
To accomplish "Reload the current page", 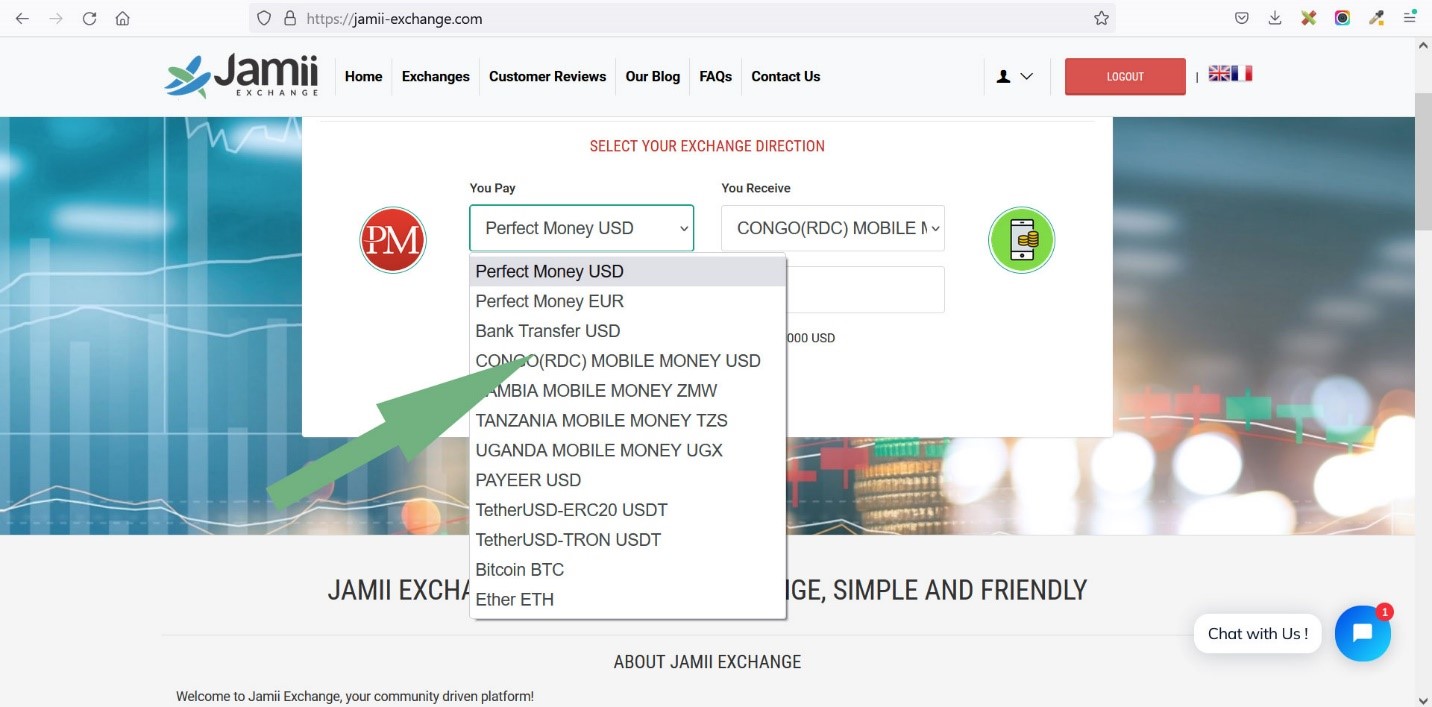I will (x=89, y=18).
